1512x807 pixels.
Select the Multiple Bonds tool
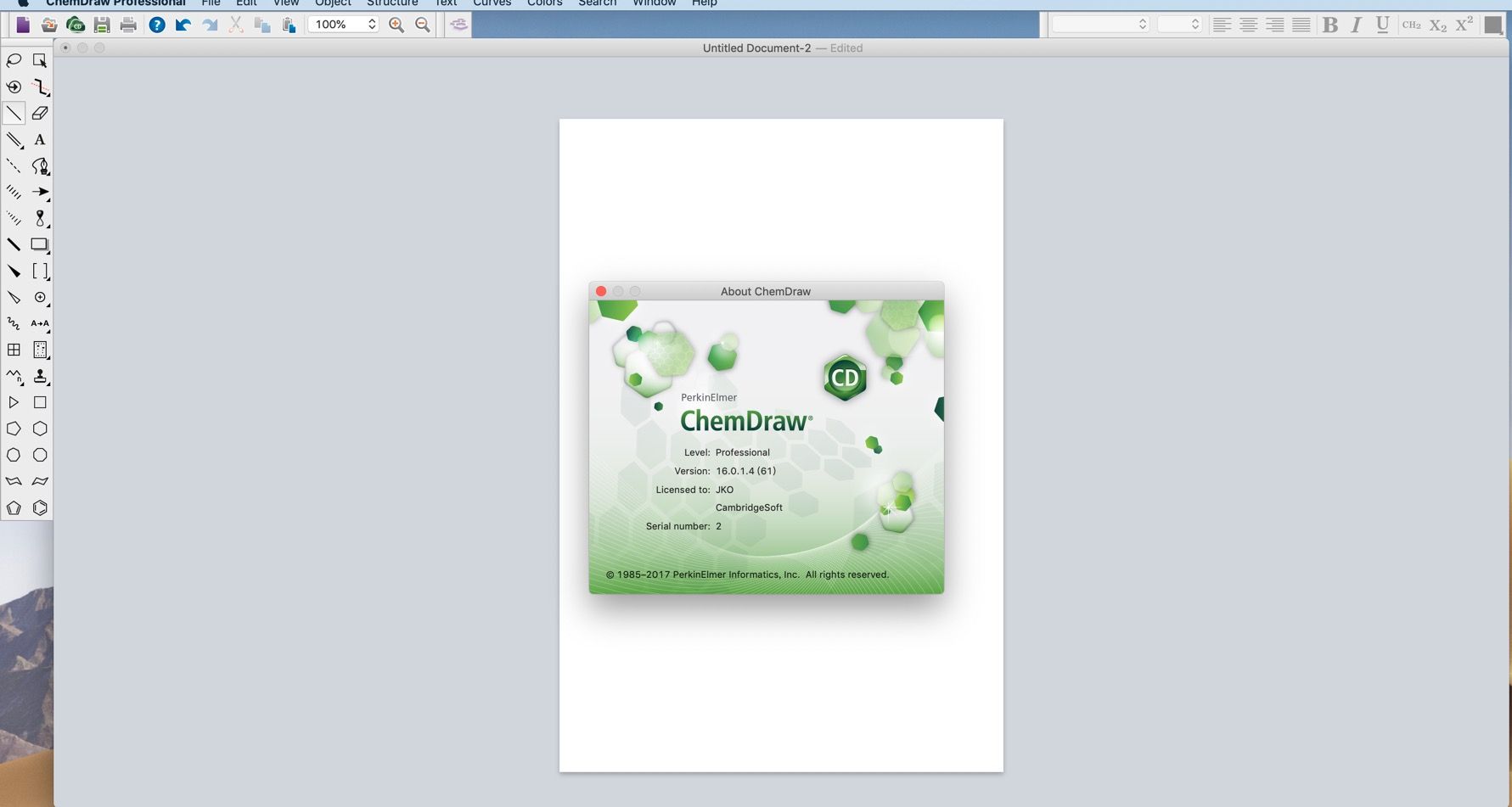click(14, 139)
